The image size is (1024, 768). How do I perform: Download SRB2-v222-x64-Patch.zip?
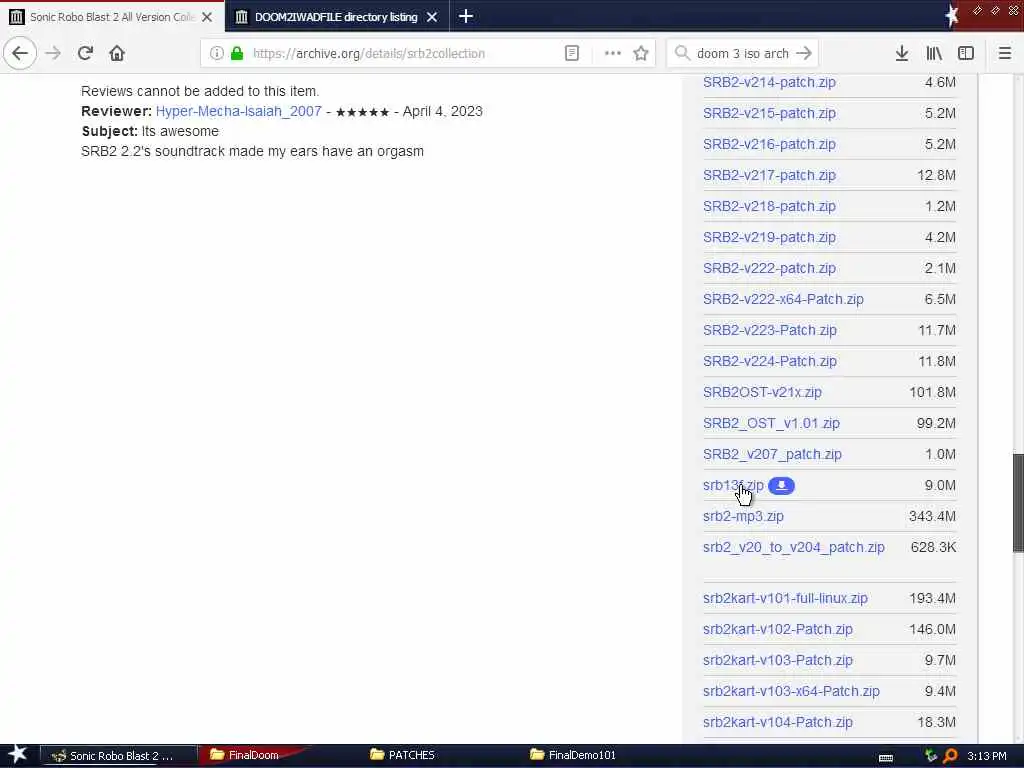click(783, 299)
